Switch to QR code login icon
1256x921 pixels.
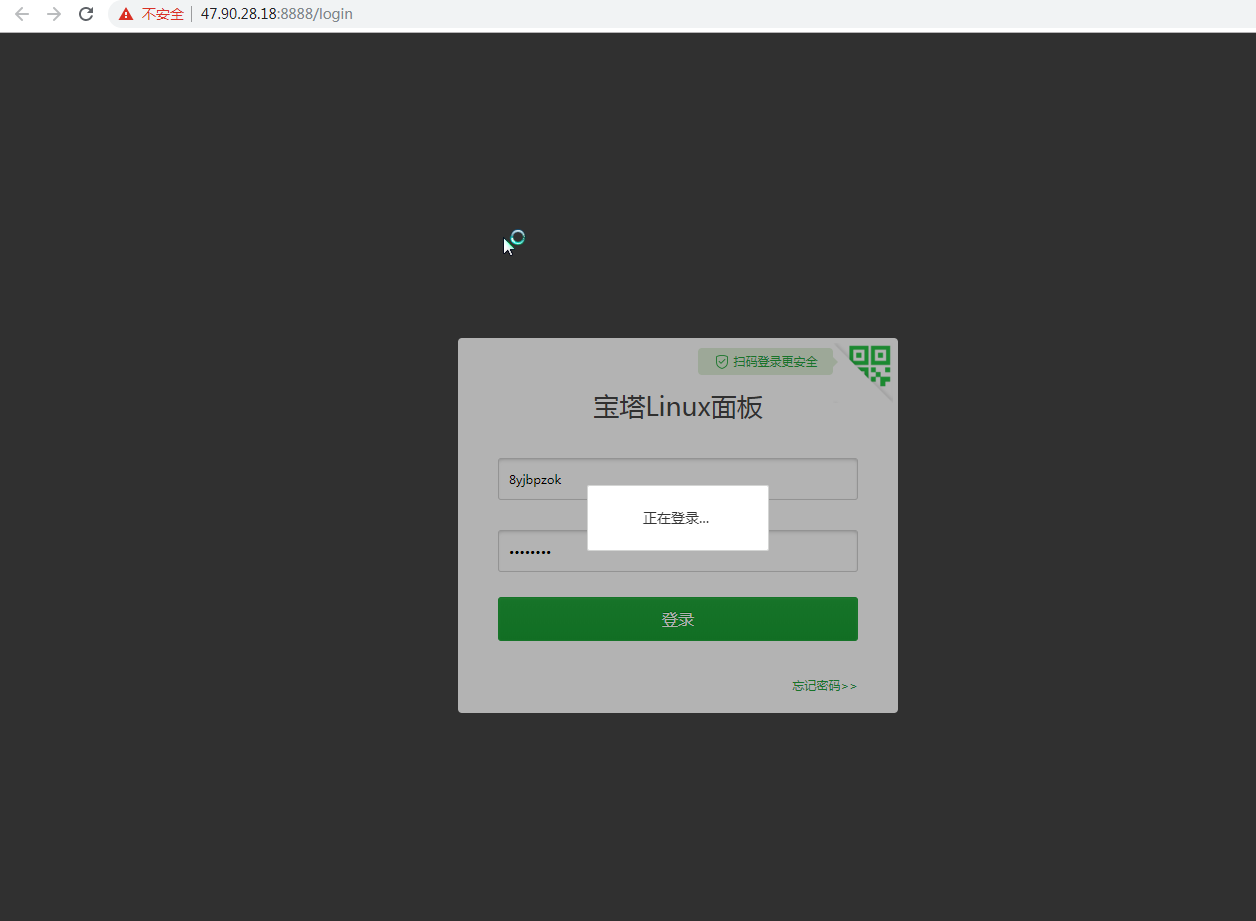tap(869, 366)
